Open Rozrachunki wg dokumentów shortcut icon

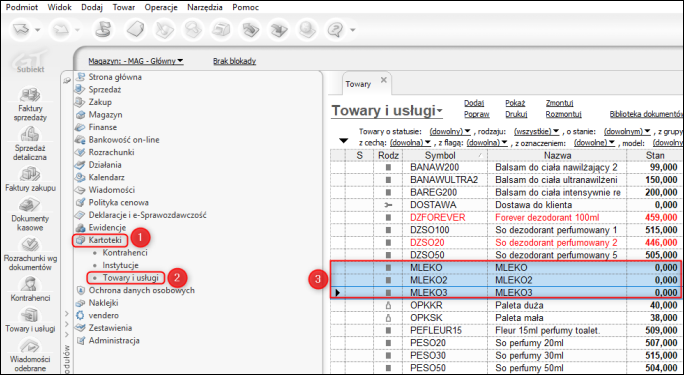pos(30,245)
